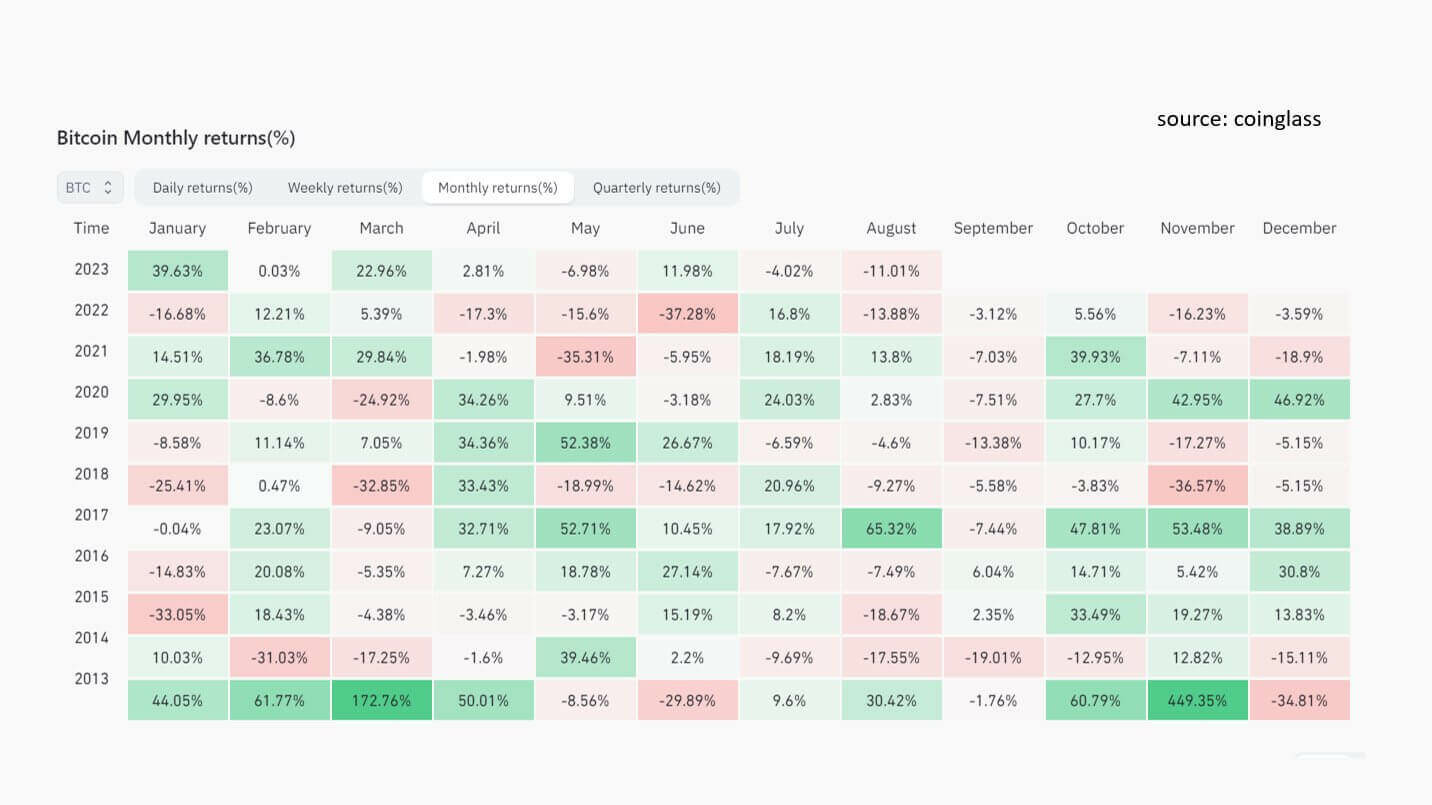Screen dimensions: 1432x805
Task: Switch to Quarterly returns(%) tab
Action: (x=657, y=187)
